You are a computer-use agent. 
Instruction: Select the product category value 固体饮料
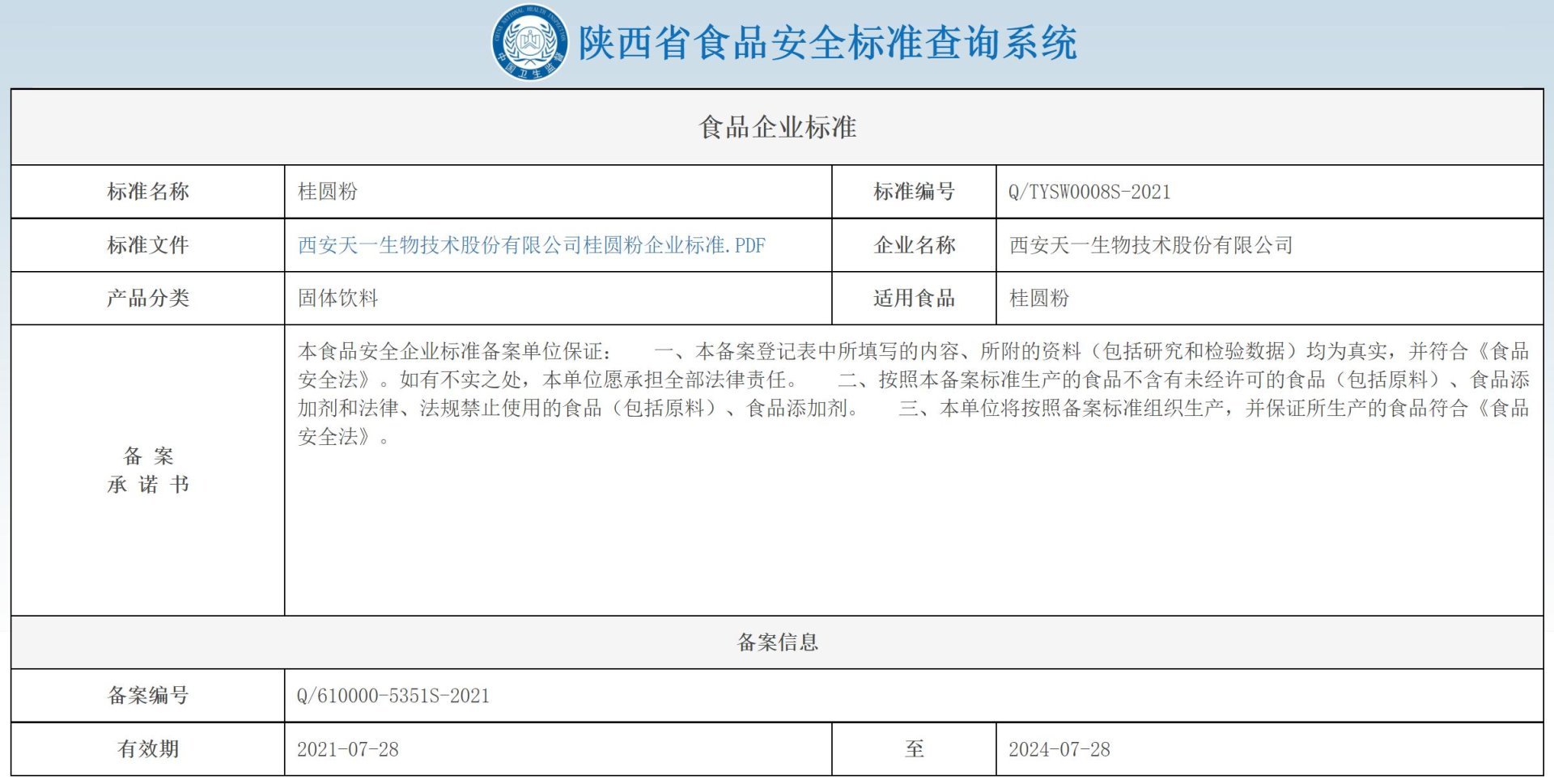(338, 298)
